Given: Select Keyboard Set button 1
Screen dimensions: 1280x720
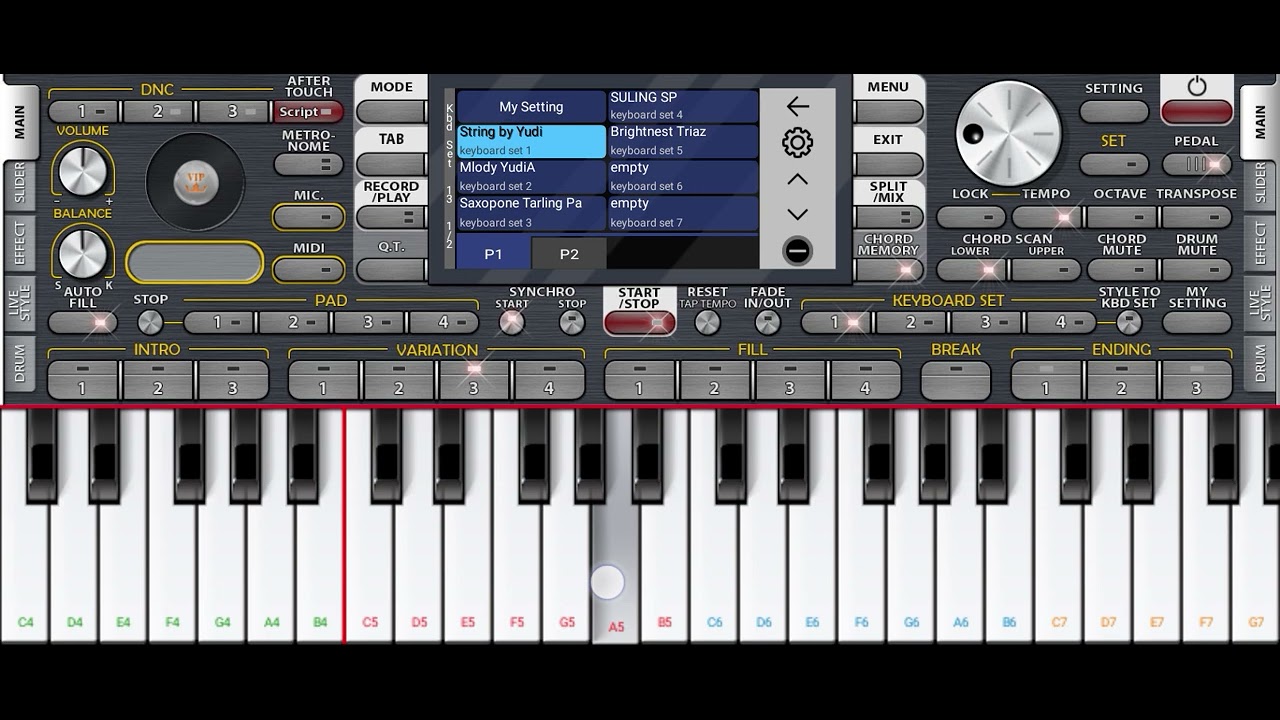Looking at the screenshot, I should [836, 323].
